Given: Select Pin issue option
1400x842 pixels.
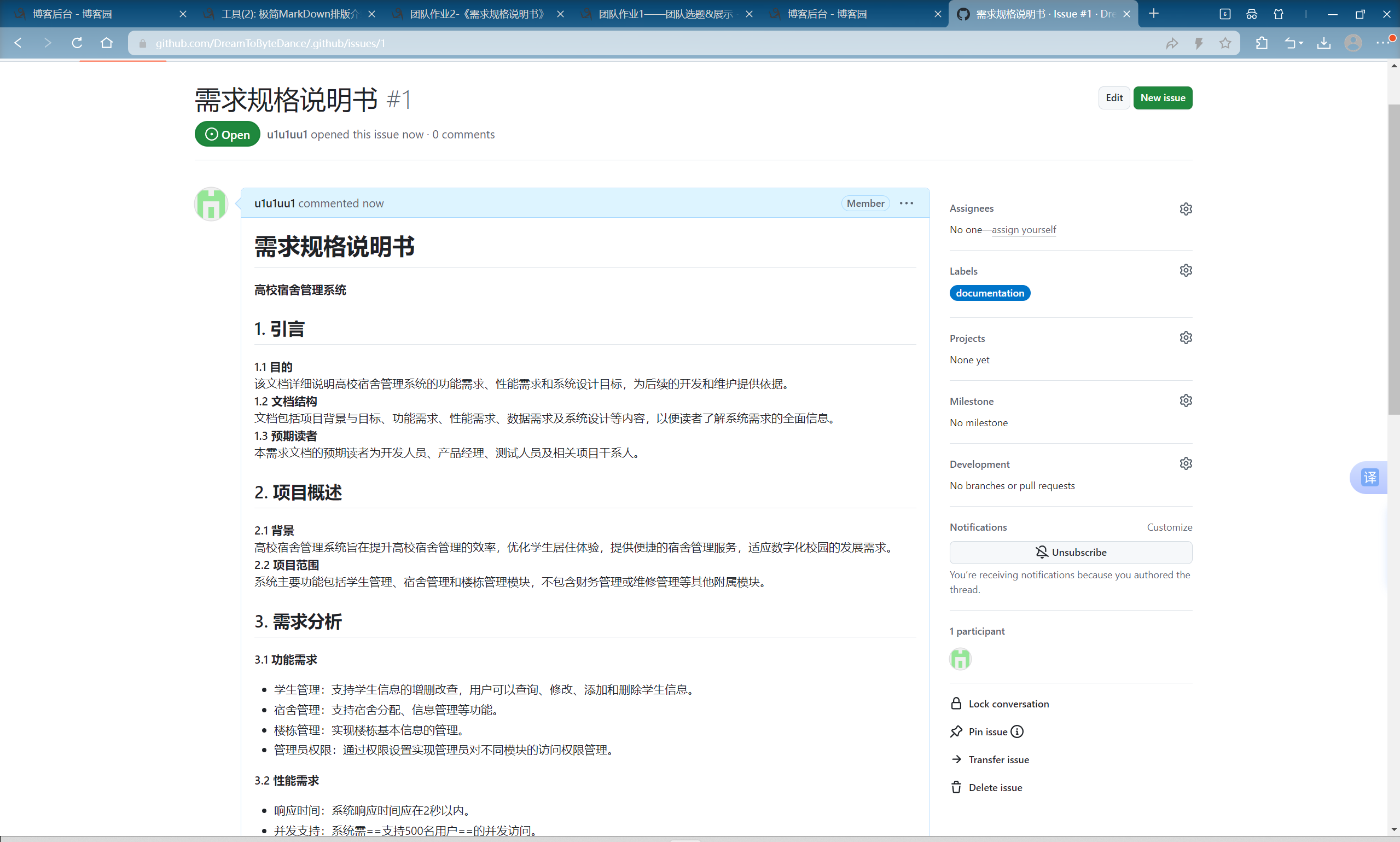Looking at the screenshot, I should tap(987, 731).
